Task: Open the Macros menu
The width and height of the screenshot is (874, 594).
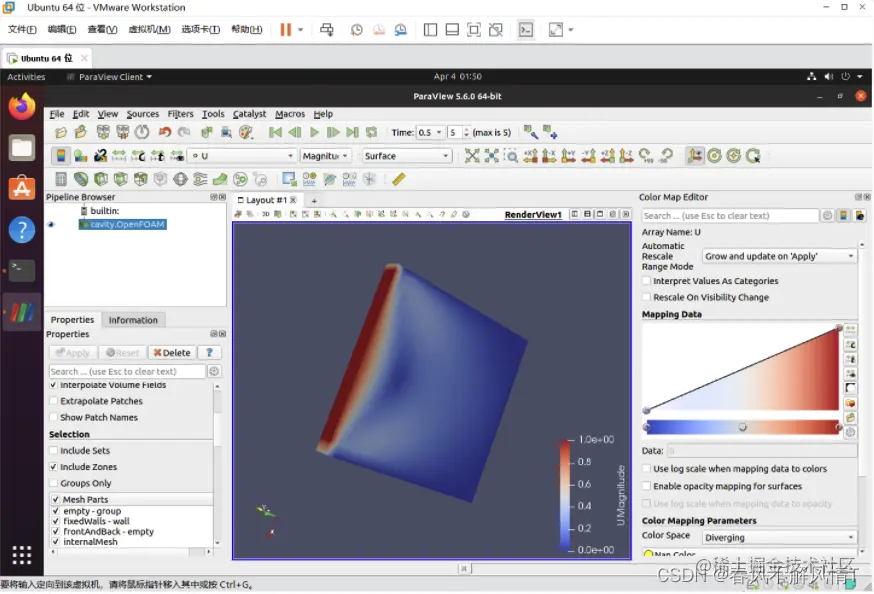Action: [290, 114]
